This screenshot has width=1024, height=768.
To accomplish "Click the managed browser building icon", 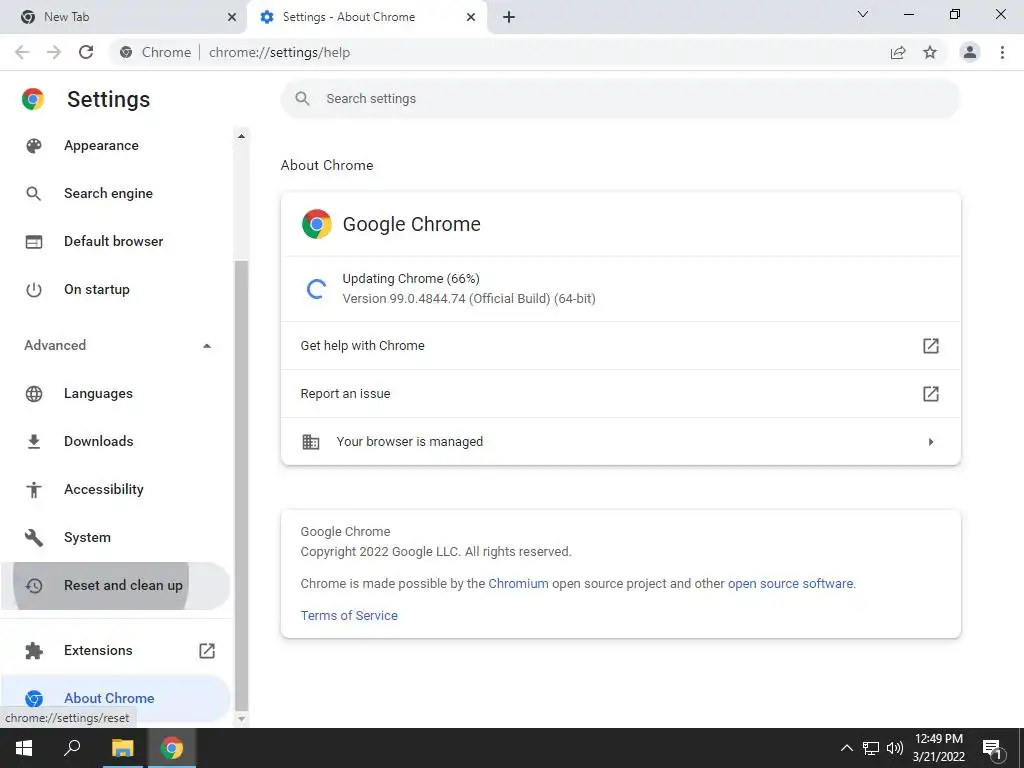I will 311,441.
